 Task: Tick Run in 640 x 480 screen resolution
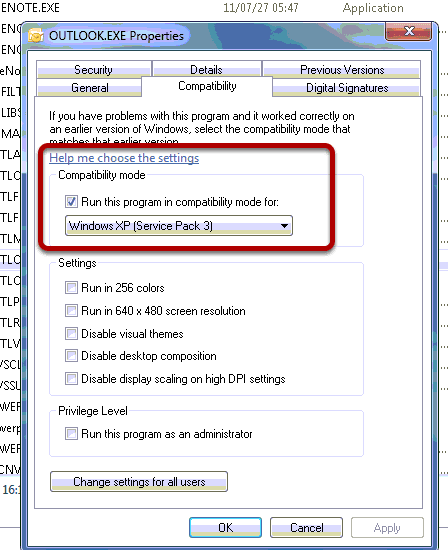72,311
